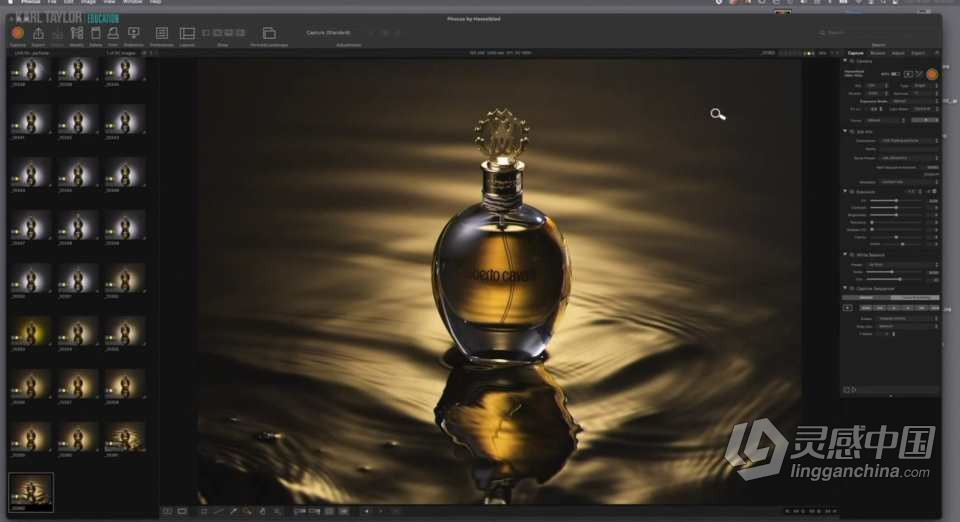Image resolution: width=960 pixels, height=522 pixels.
Task: Switch to the Capture tab in right panel
Action: point(855,53)
